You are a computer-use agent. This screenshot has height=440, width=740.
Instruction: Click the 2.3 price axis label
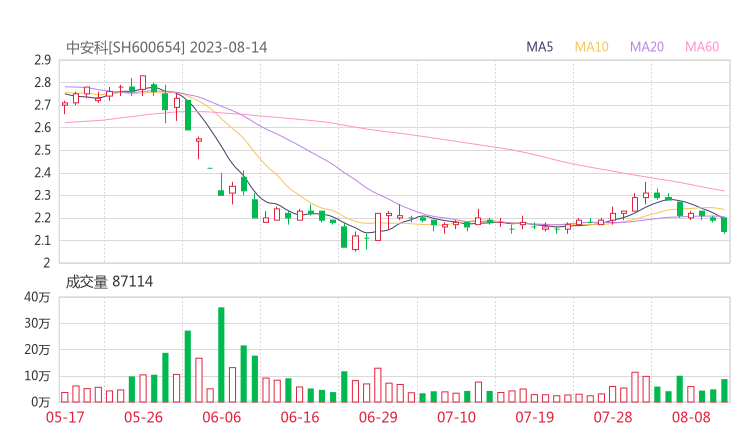tap(42, 195)
